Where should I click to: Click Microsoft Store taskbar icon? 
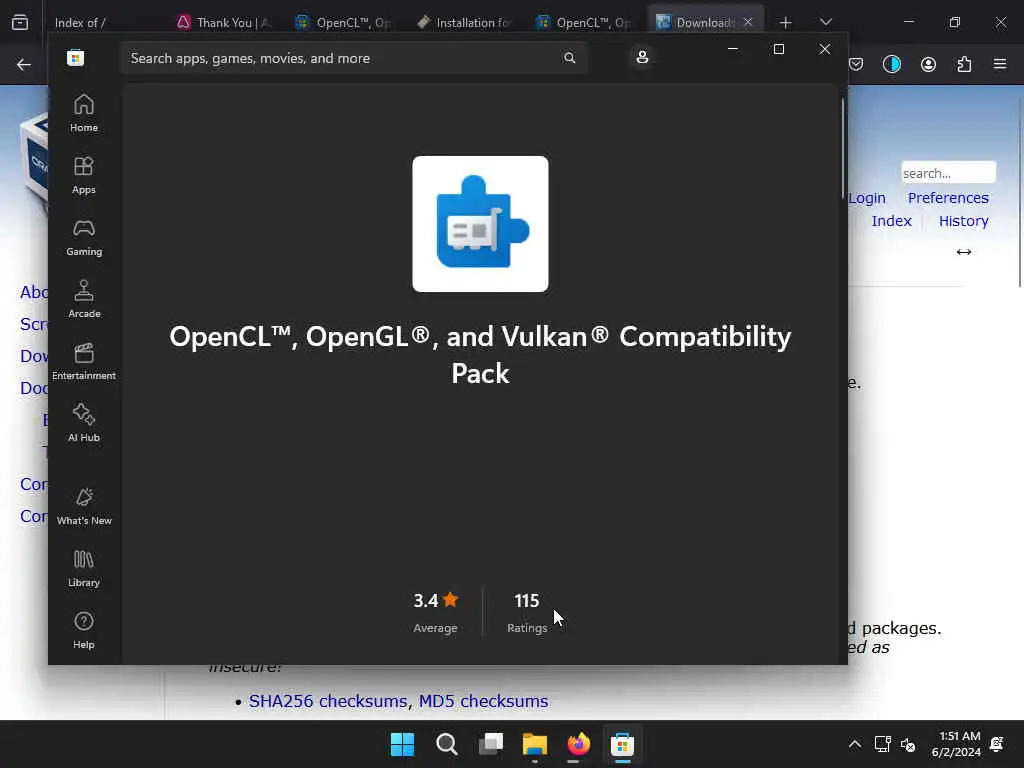(622, 744)
